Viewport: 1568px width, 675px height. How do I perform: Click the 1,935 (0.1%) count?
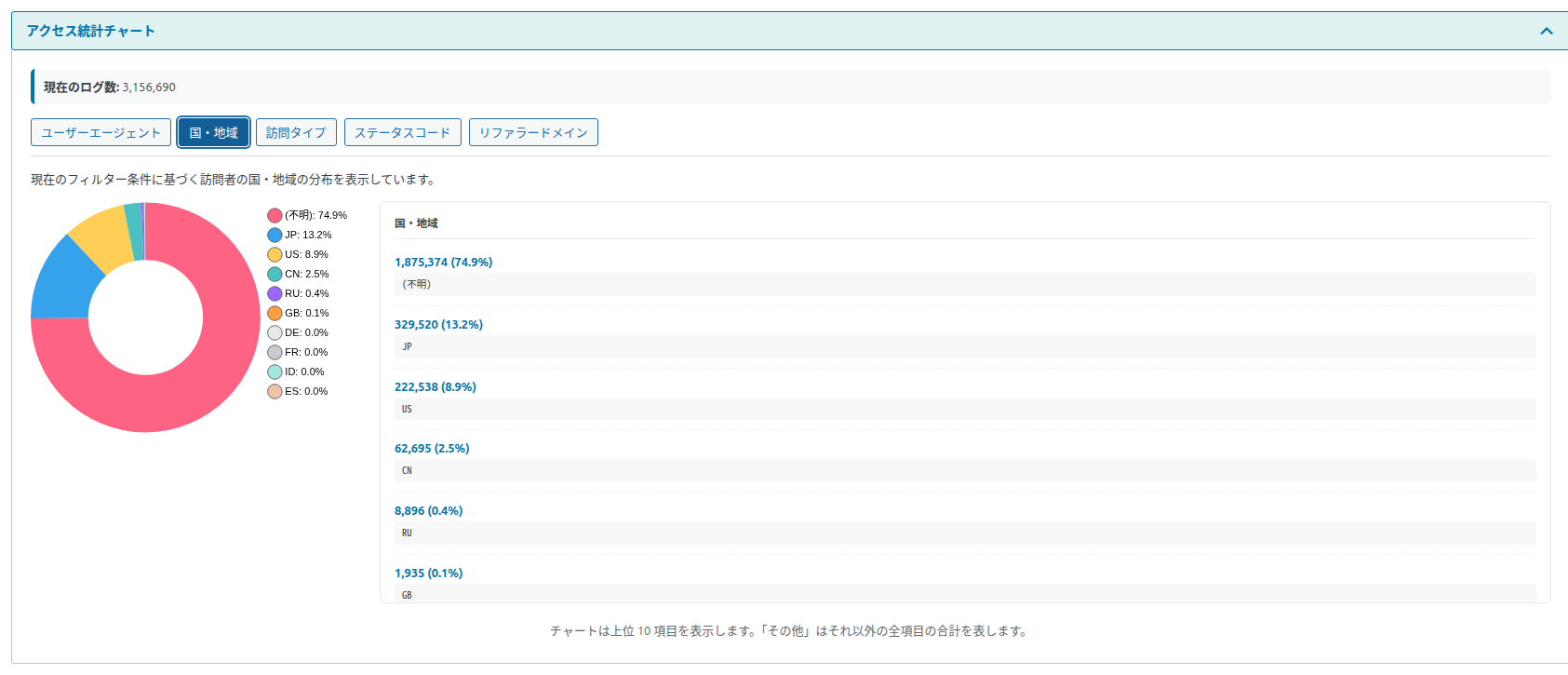[428, 574]
